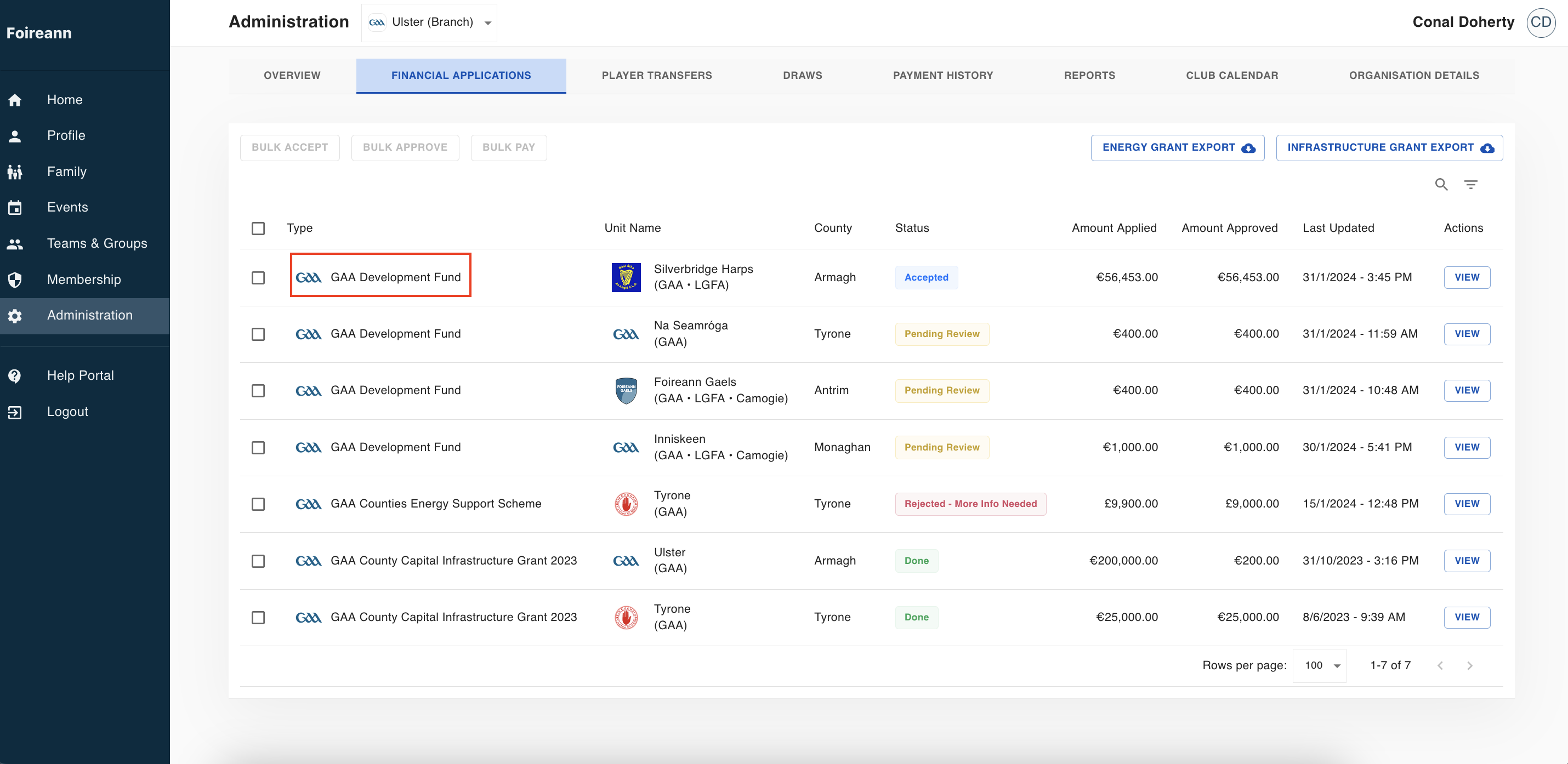This screenshot has width=1568, height=764.
Task: Open the Ulster (Branch) organisation dropdown
Action: [429, 22]
